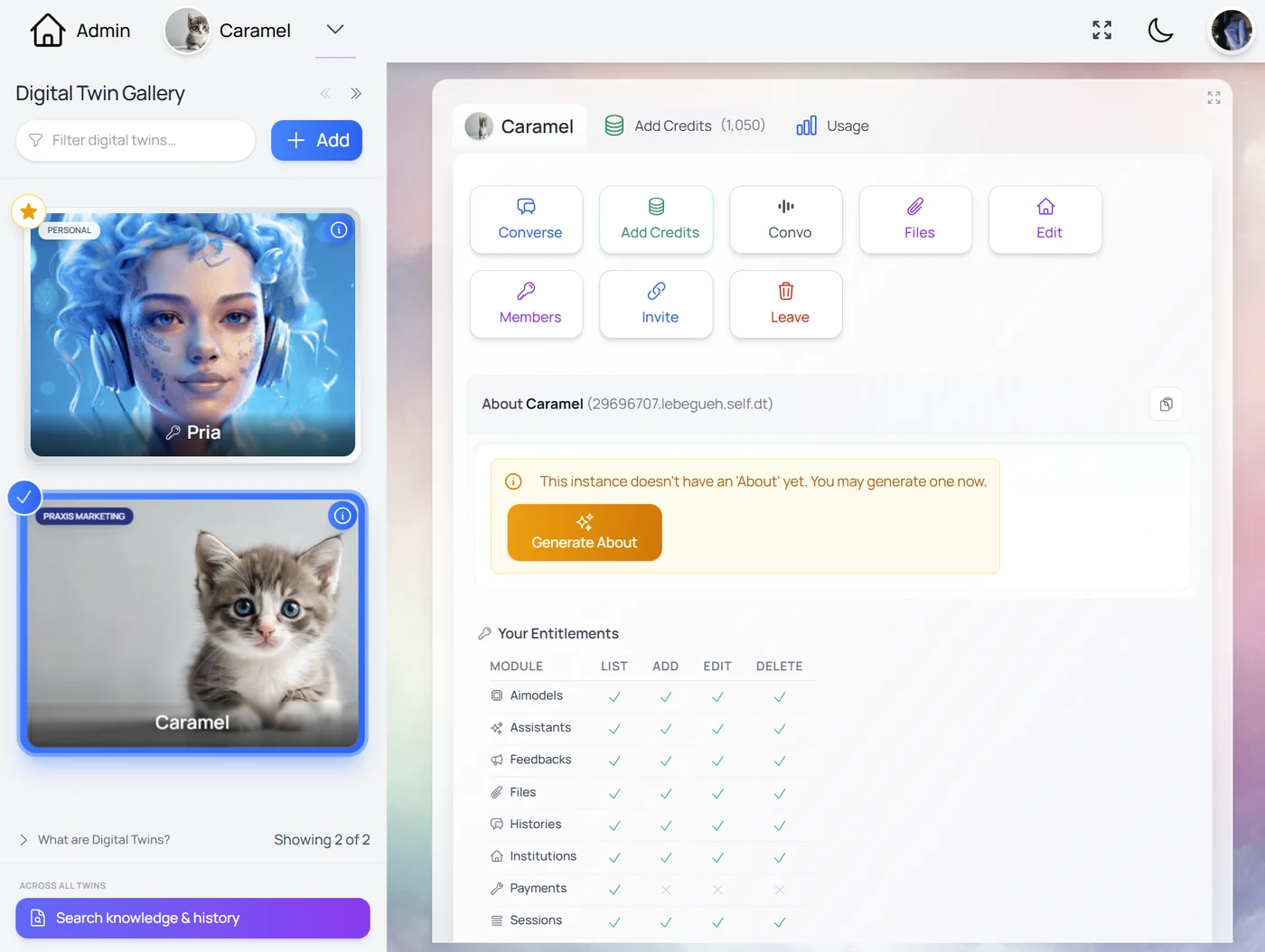1265x952 pixels.
Task: Go to Admin home icon
Action: (47, 30)
